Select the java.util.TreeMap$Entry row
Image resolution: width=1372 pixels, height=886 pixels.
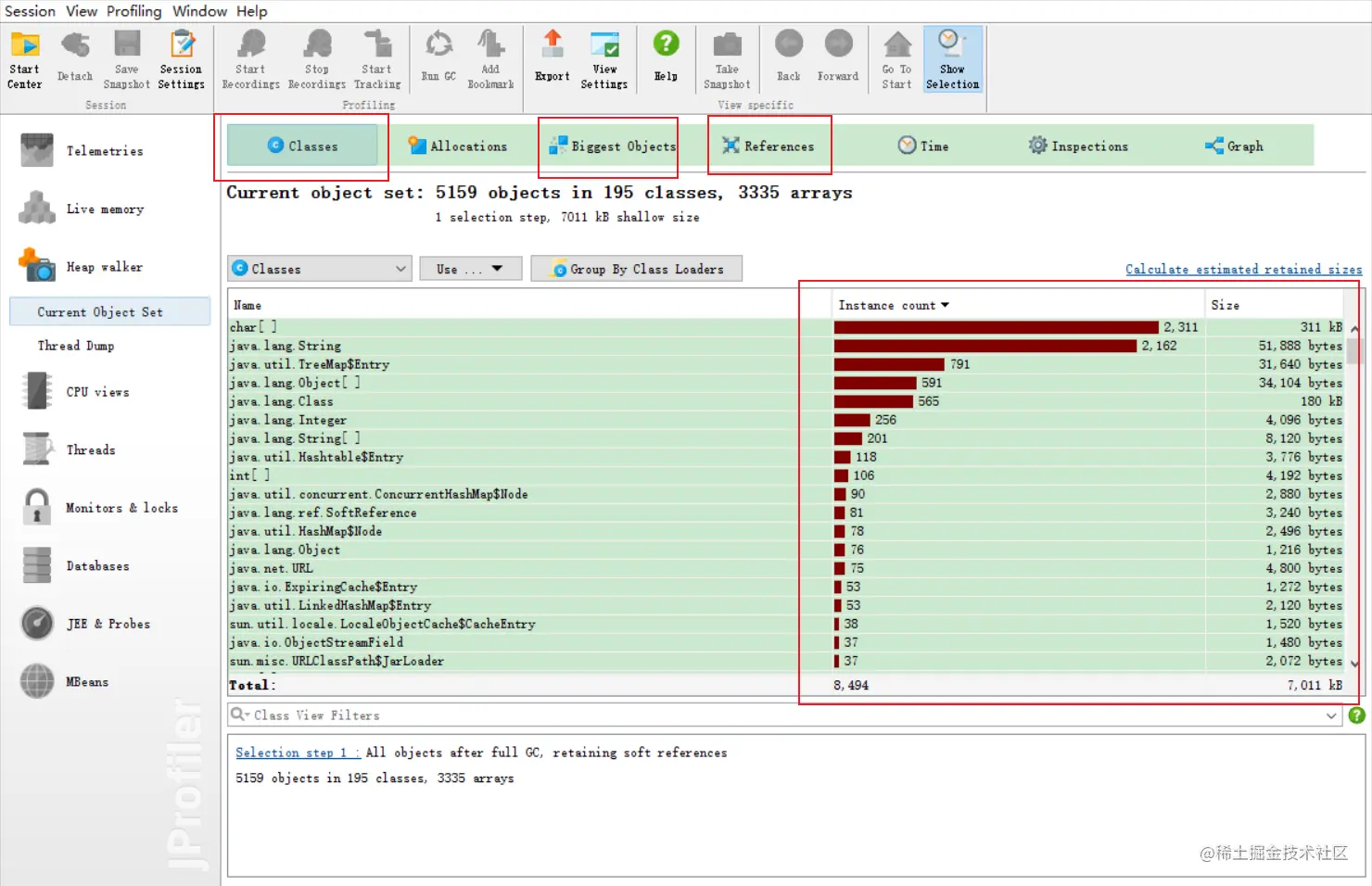tap(786, 364)
